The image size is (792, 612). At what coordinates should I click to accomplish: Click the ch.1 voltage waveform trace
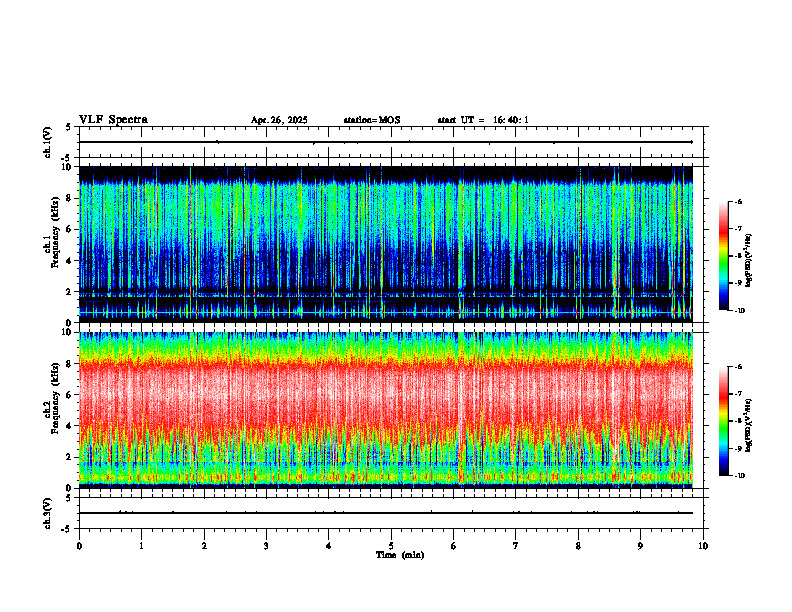click(386, 142)
